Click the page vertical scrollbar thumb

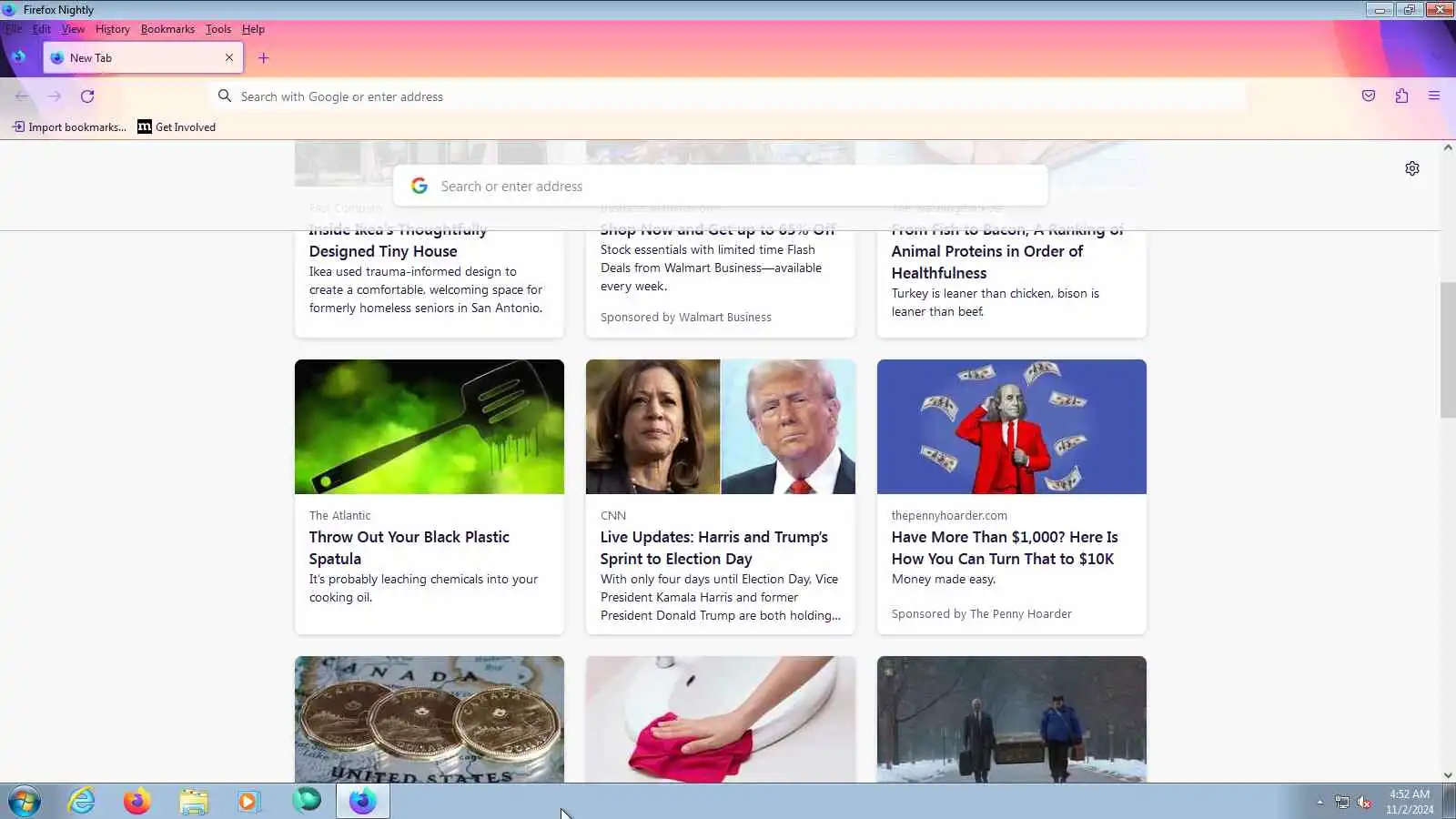click(x=1448, y=350)
